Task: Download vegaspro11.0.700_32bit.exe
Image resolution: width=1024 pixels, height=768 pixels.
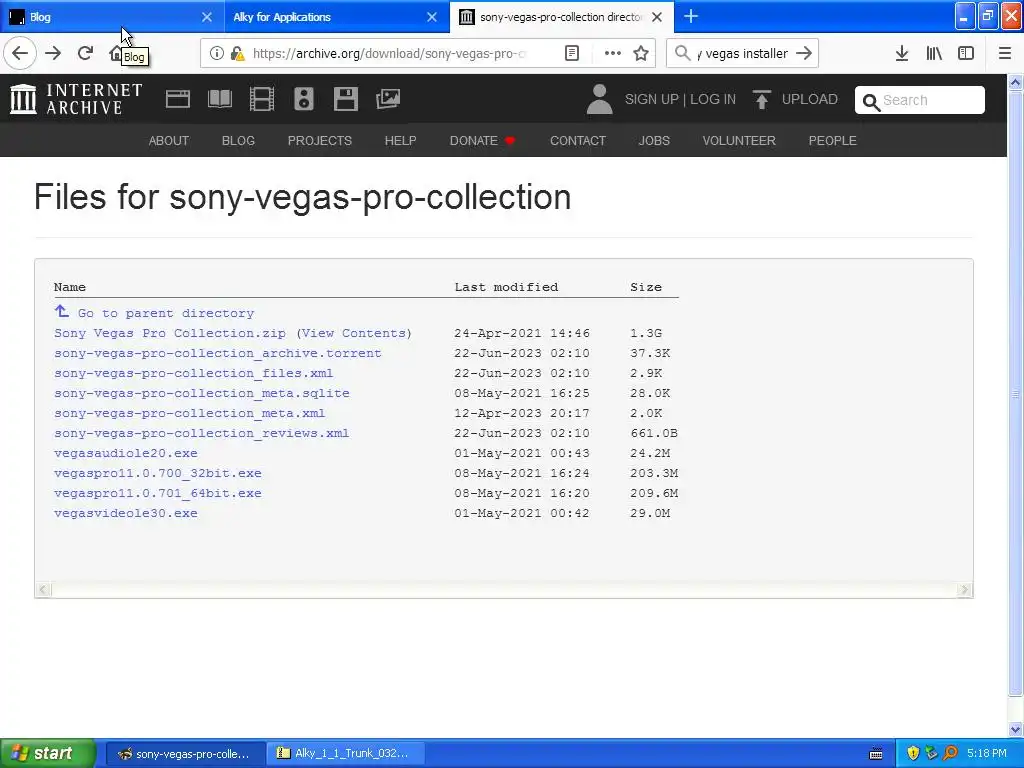Action: [x=157, y=473]
